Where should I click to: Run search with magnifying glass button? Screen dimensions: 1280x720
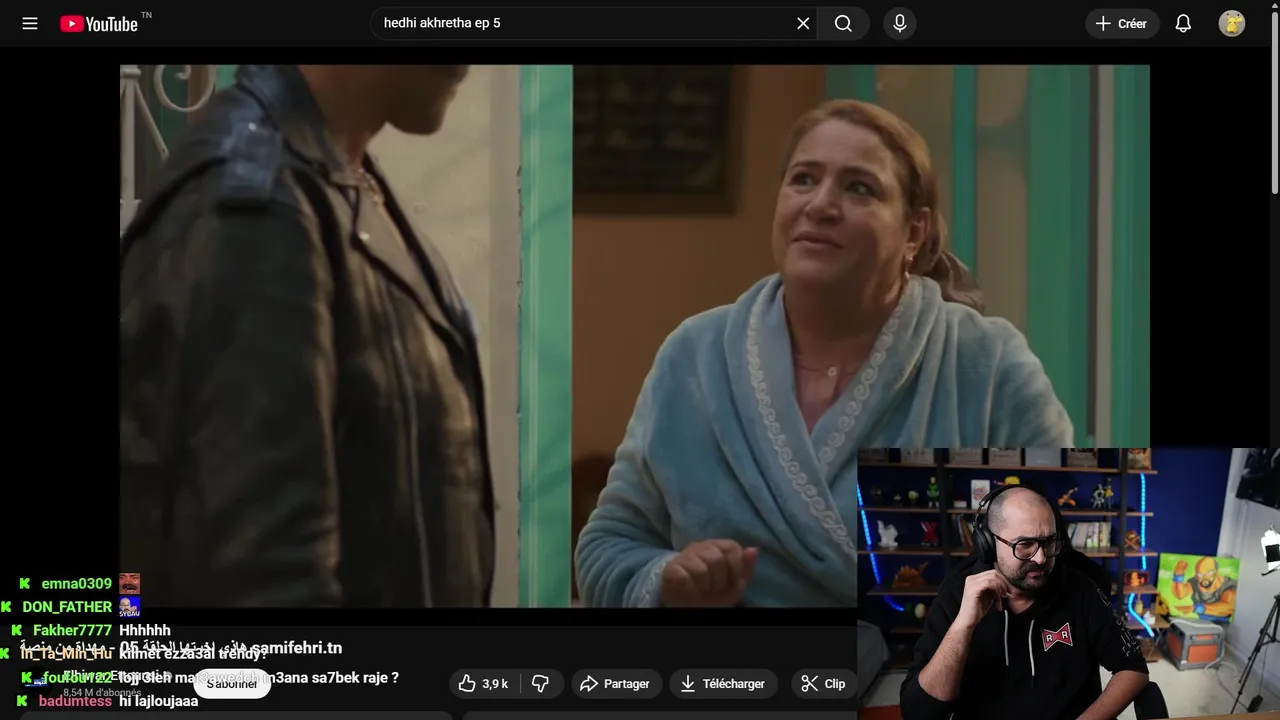[843, 23]
